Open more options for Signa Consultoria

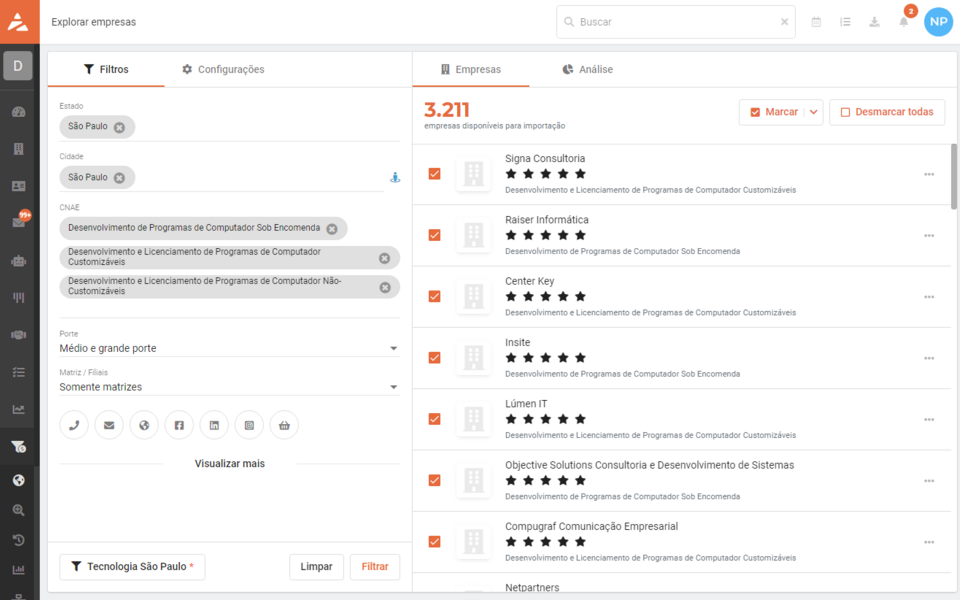tap(929, 174)
